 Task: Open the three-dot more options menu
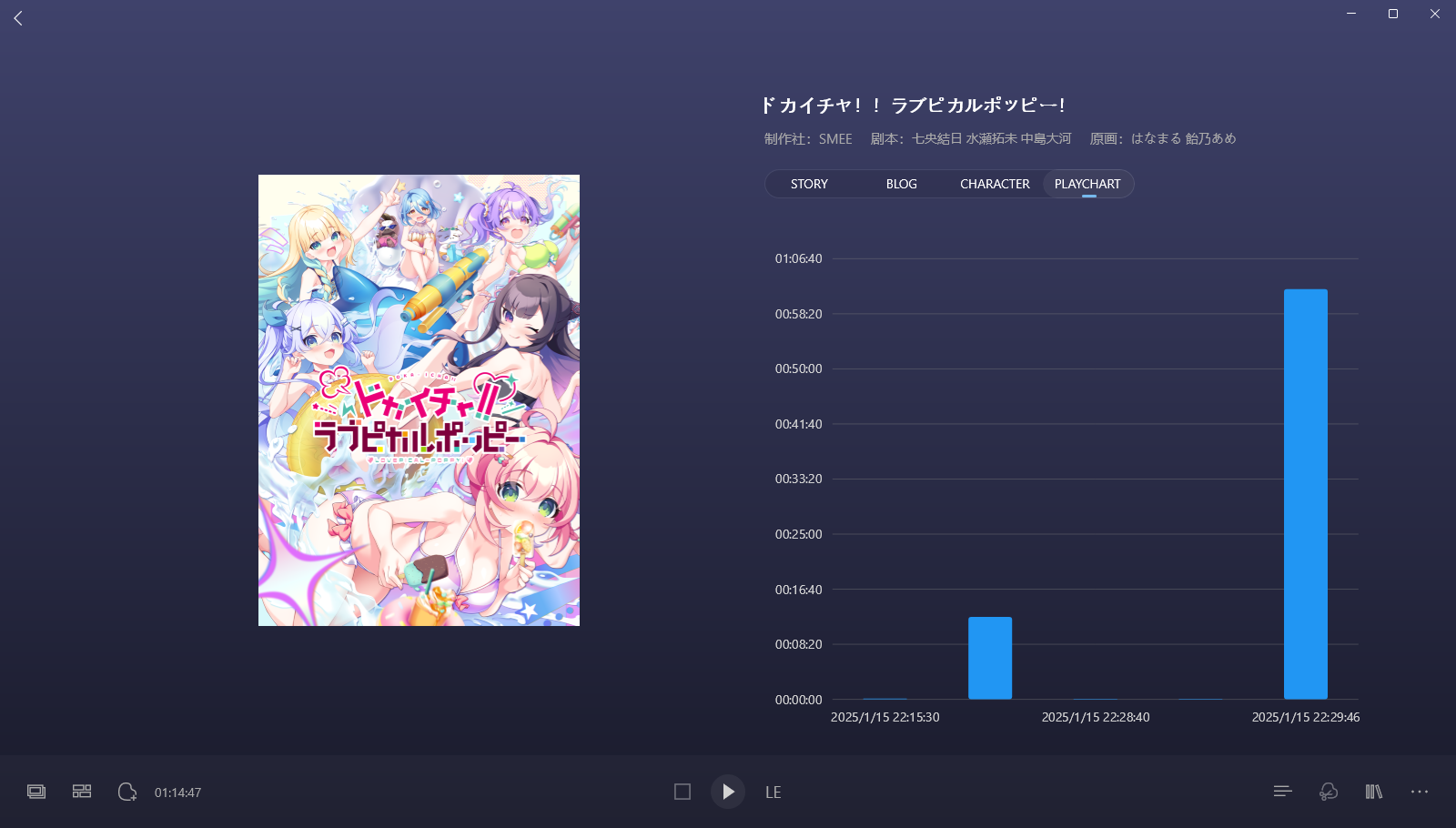[x=1420, y=792]
